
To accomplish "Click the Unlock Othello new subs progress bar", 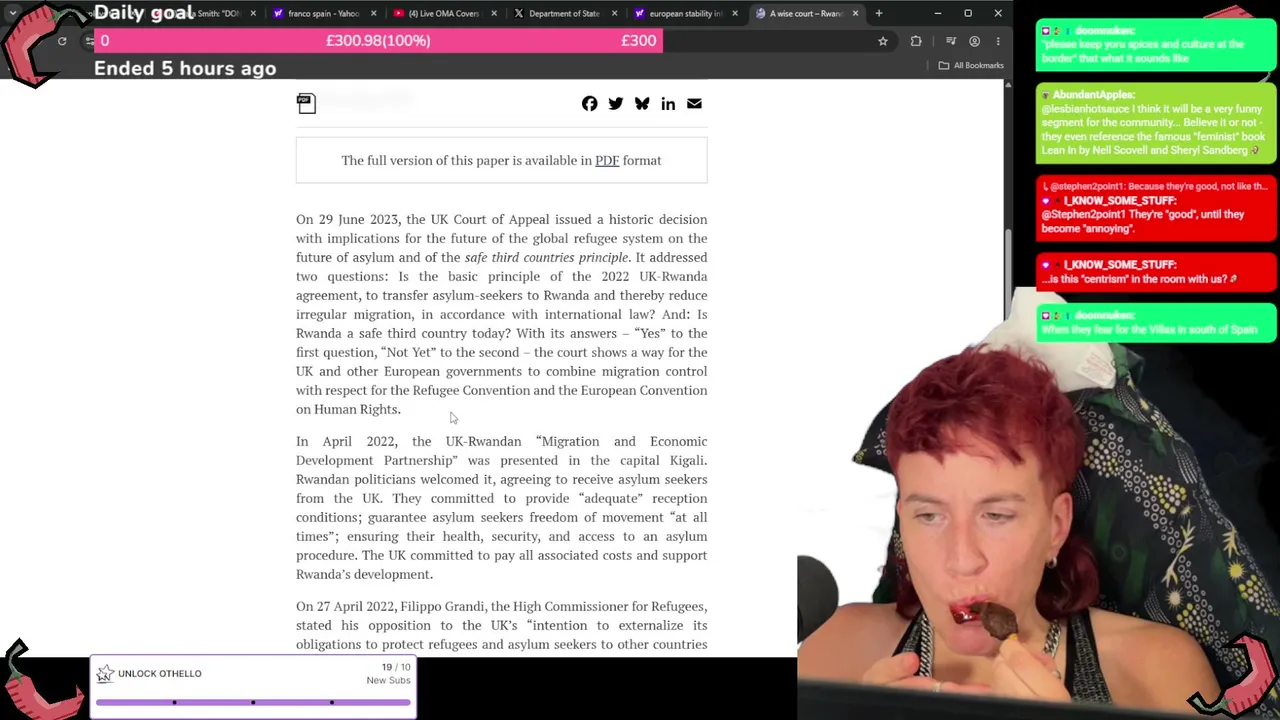I will 253,702.
